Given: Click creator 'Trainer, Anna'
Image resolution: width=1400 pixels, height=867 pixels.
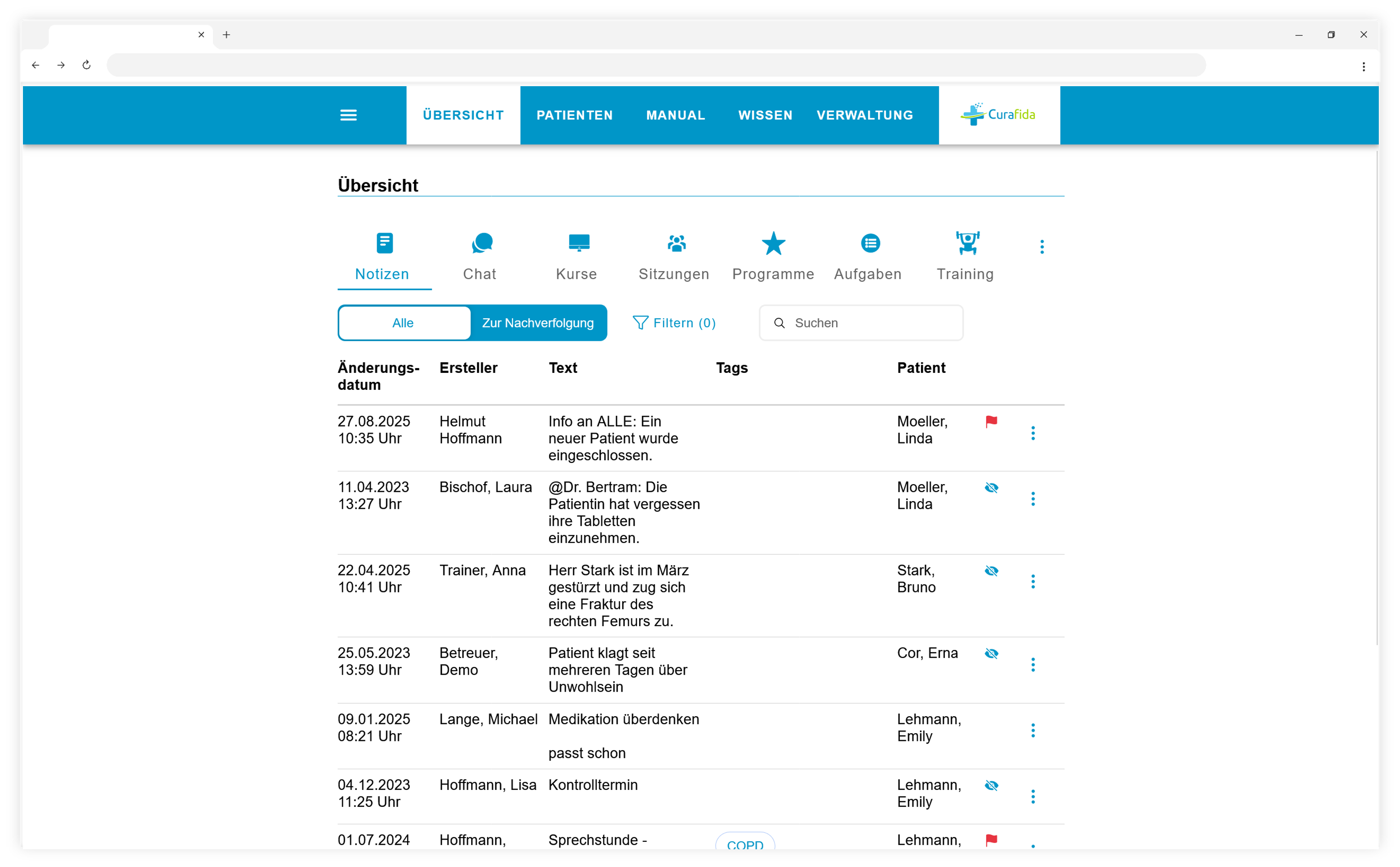Looking at the screenshot, I should (x=482, y=570).
